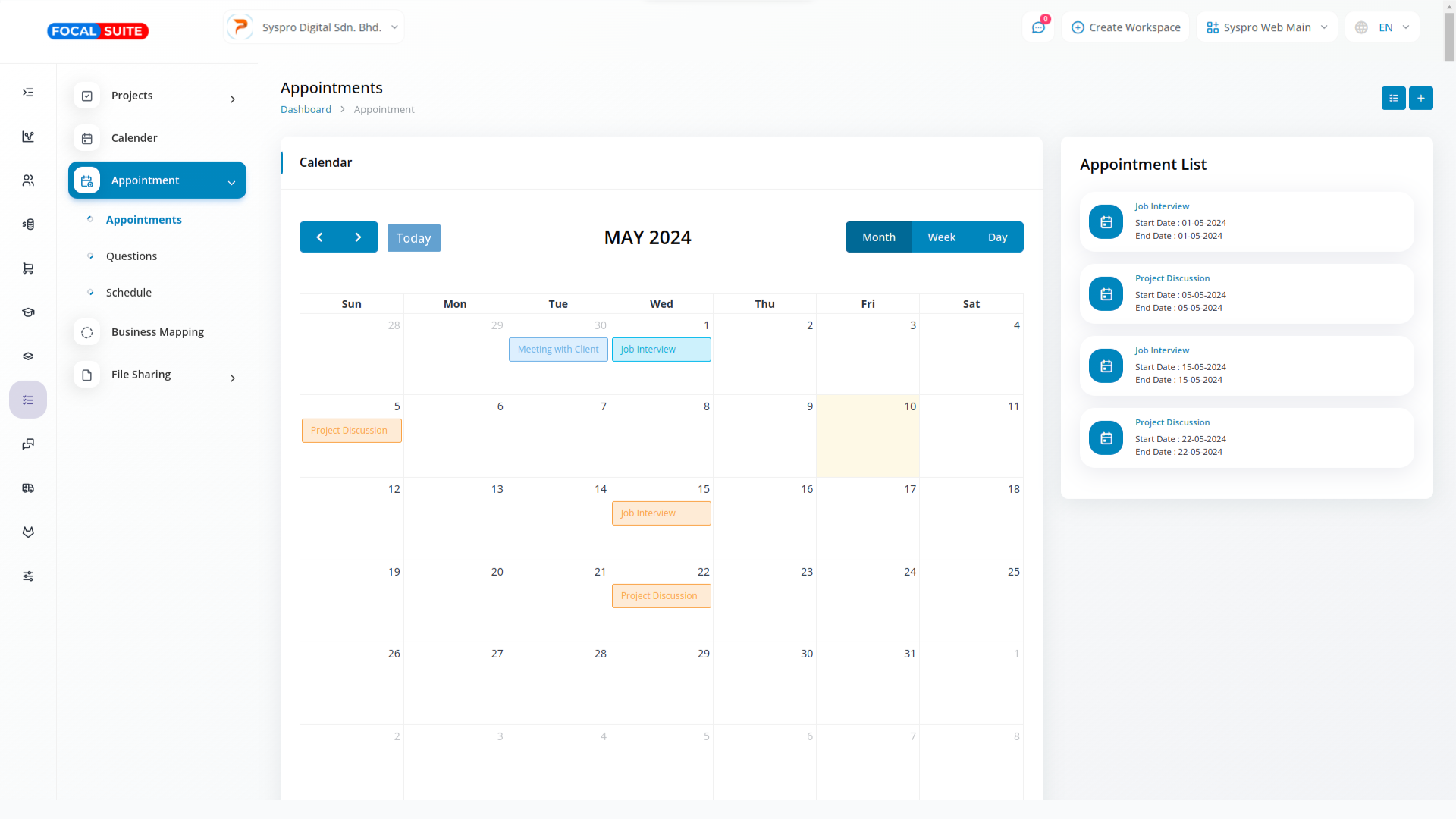Viewport: 1456px width, 819px height.
Task: Click the Dashboard breadcrumb link
Action: pos(306,109)
